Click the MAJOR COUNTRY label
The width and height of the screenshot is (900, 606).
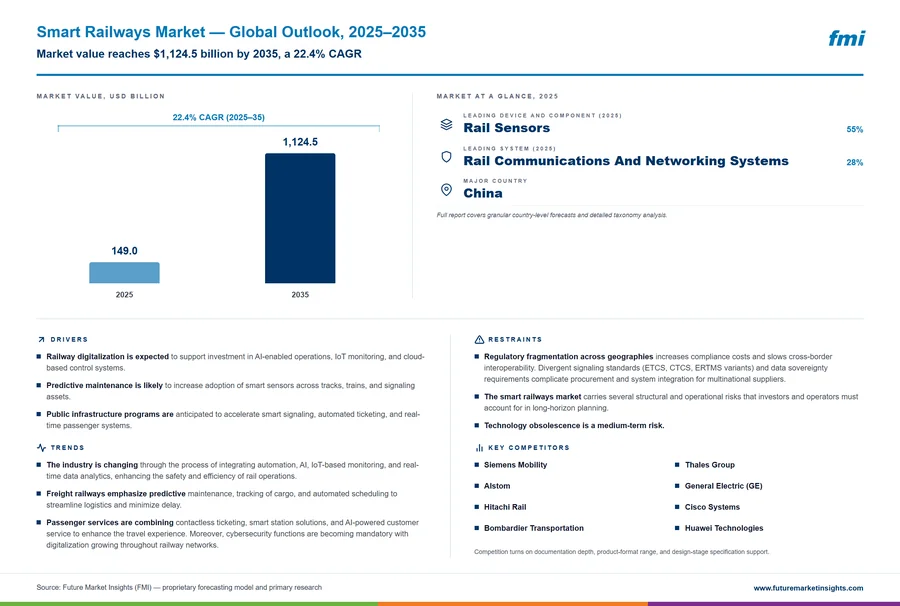click(x=495, y=181)
